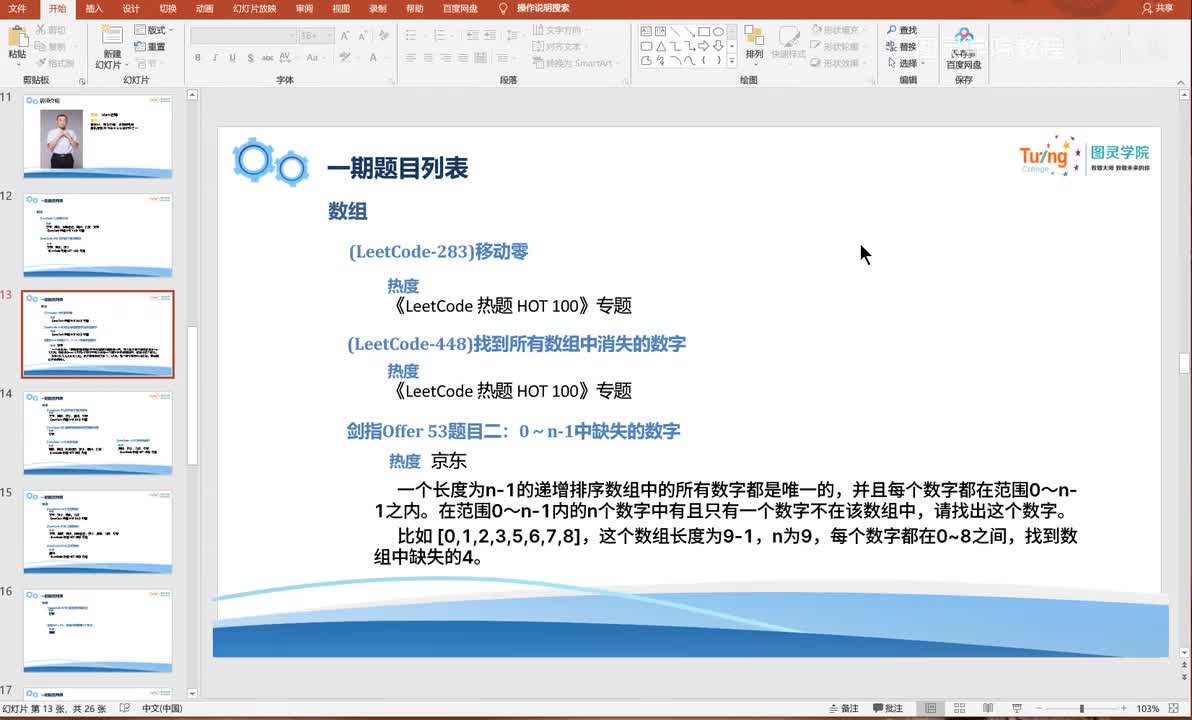Click language indicator 中文(中国)
This screenshot has height=720, width=1192.
162,708
